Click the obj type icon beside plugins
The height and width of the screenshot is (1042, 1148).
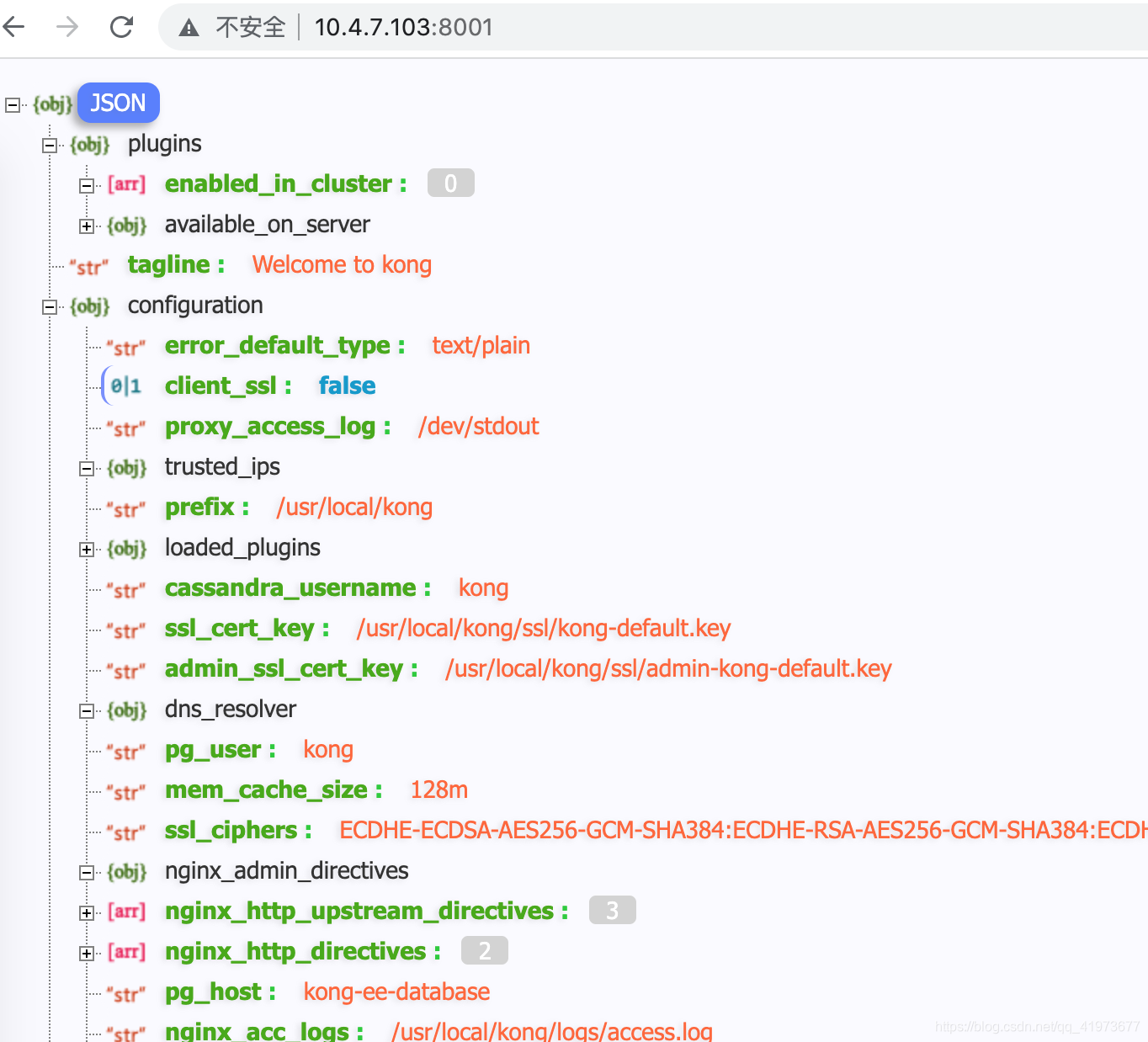pos(90,145)
